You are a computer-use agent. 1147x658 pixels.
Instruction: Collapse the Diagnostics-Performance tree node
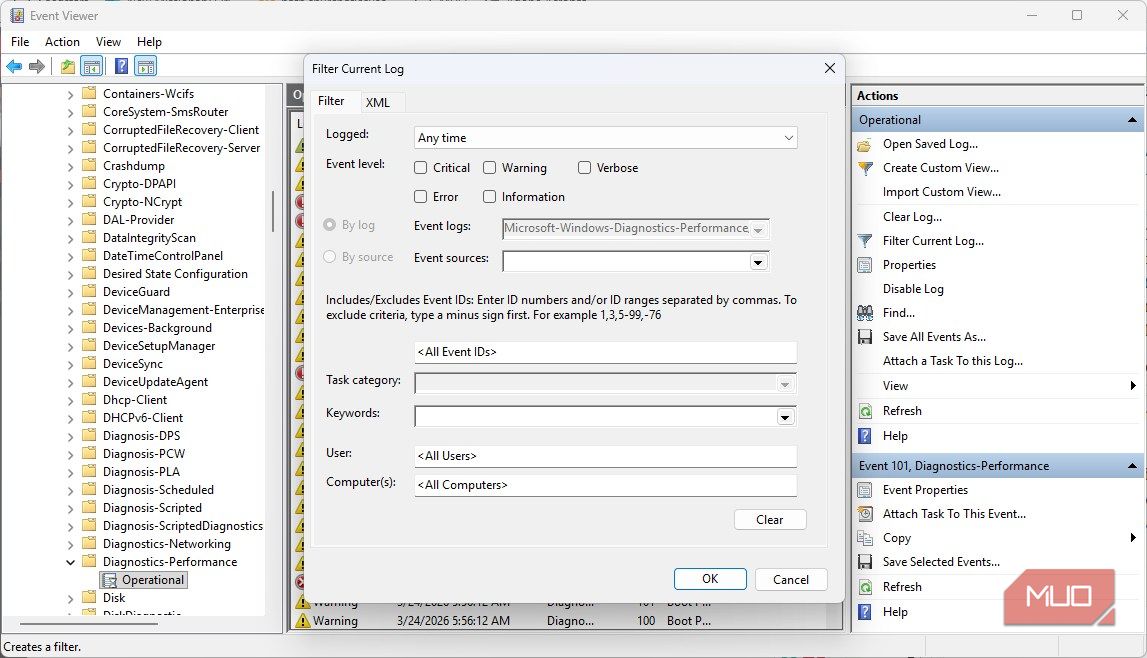(x=70, y=562)
